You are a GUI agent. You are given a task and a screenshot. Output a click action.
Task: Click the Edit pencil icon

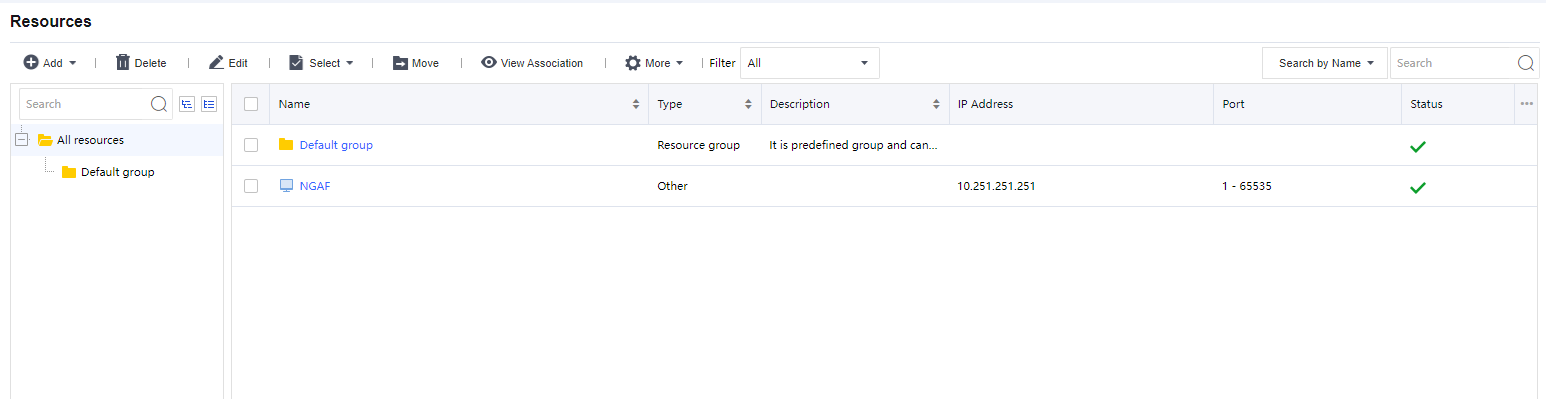click(216, 63)
